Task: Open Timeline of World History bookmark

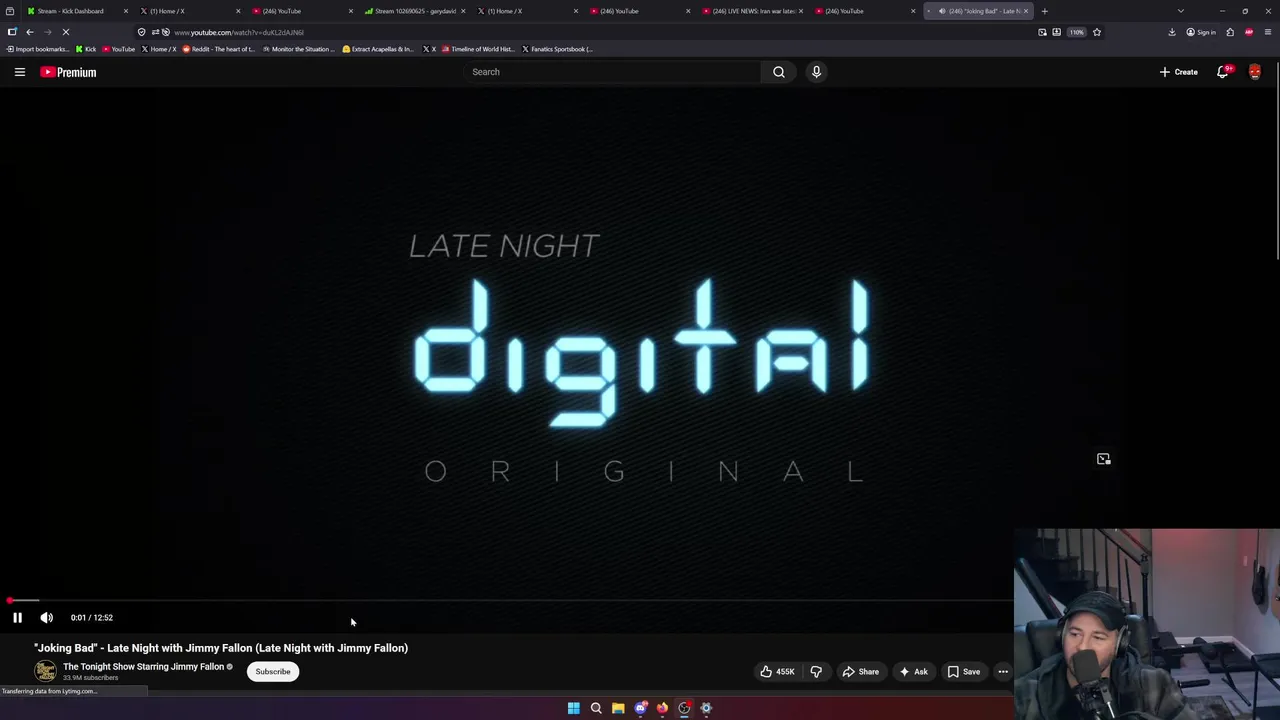Action: pos(479,49)
